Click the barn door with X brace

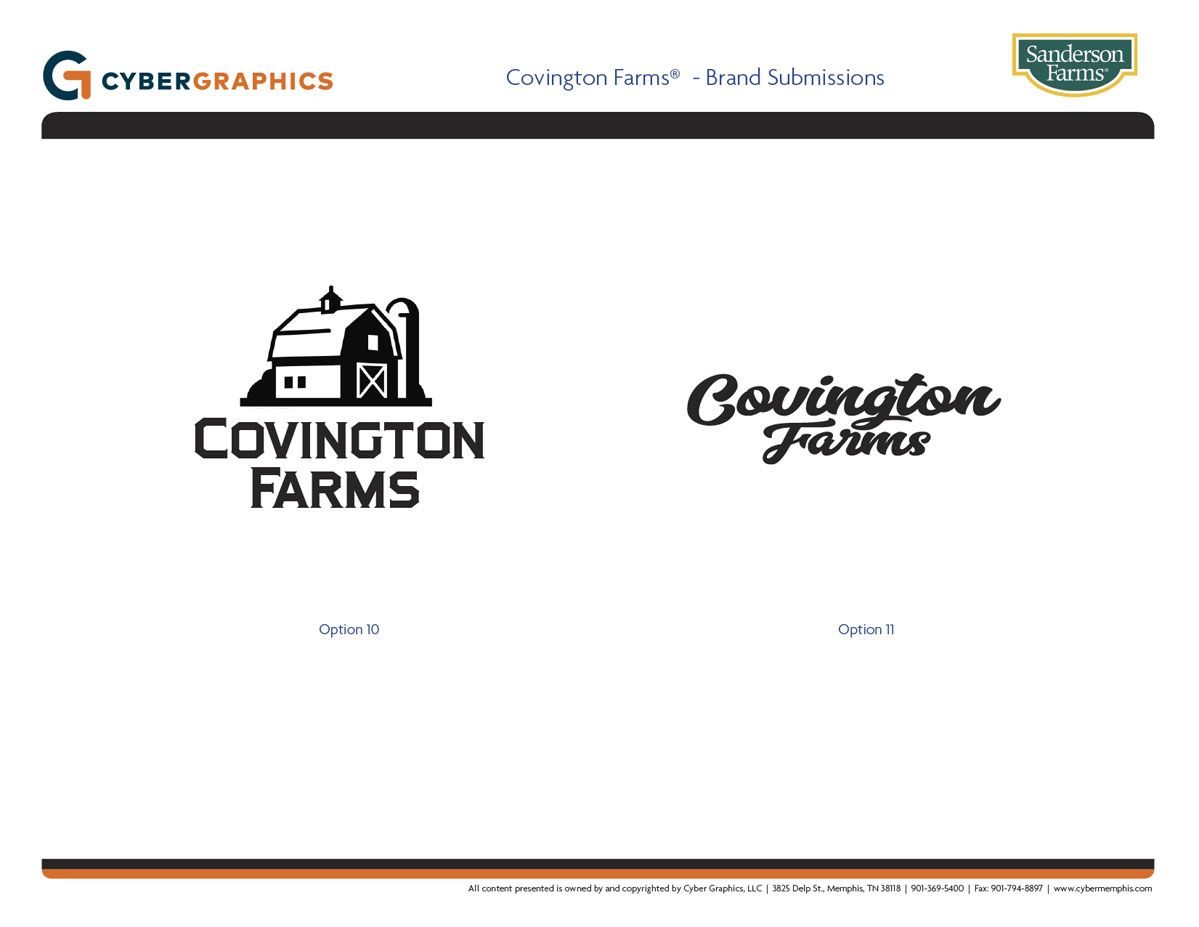coord(371,380)
